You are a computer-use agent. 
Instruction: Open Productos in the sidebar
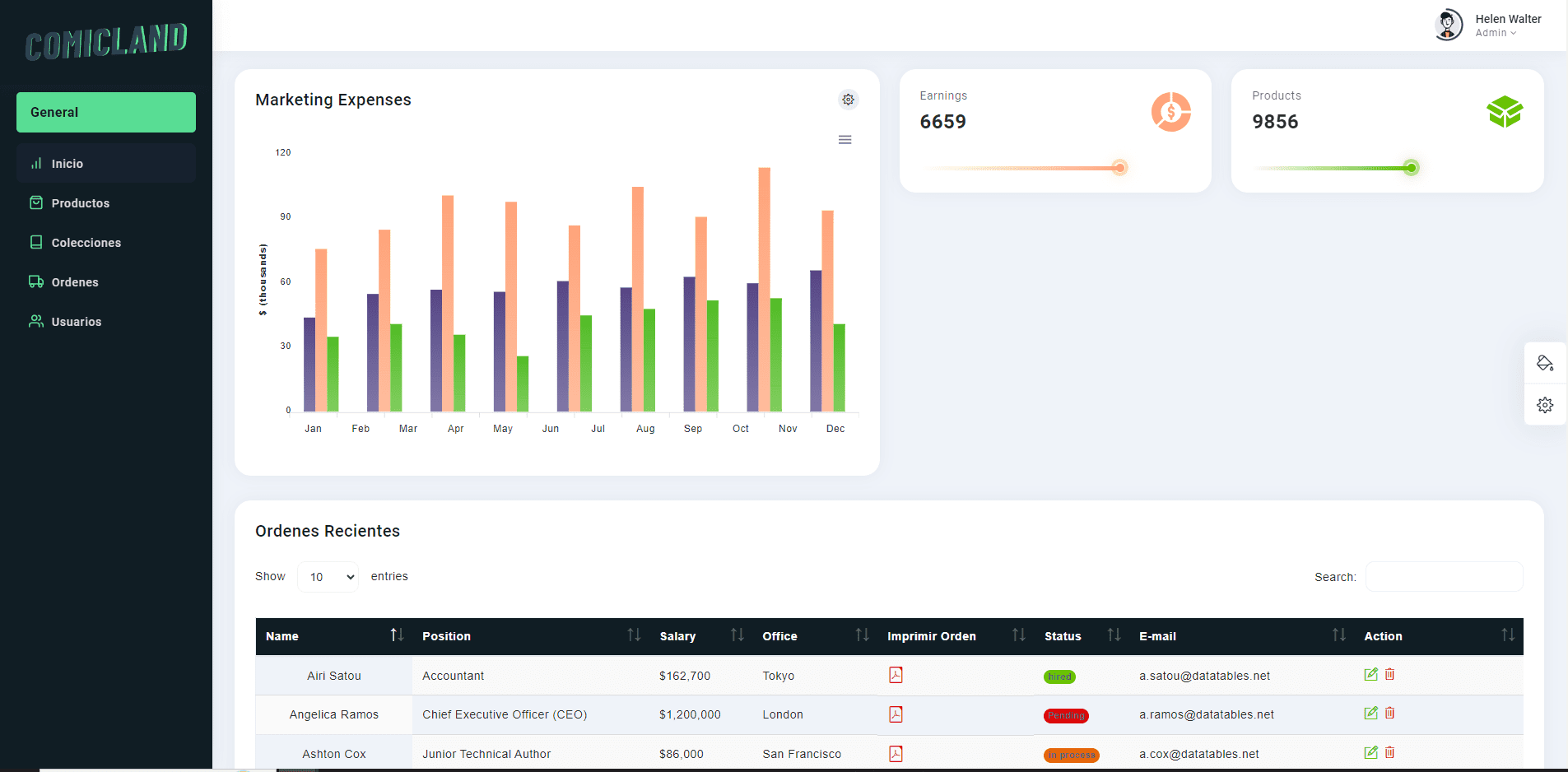(80, 203)
